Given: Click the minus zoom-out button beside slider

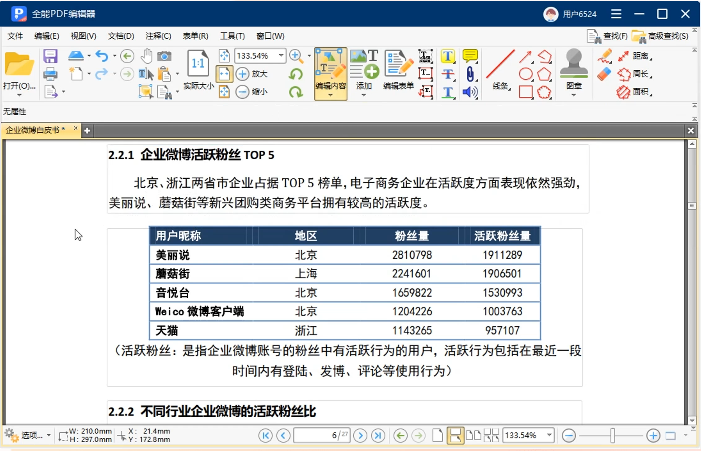Looking at the screenshot, I should (x=569, y=435).
